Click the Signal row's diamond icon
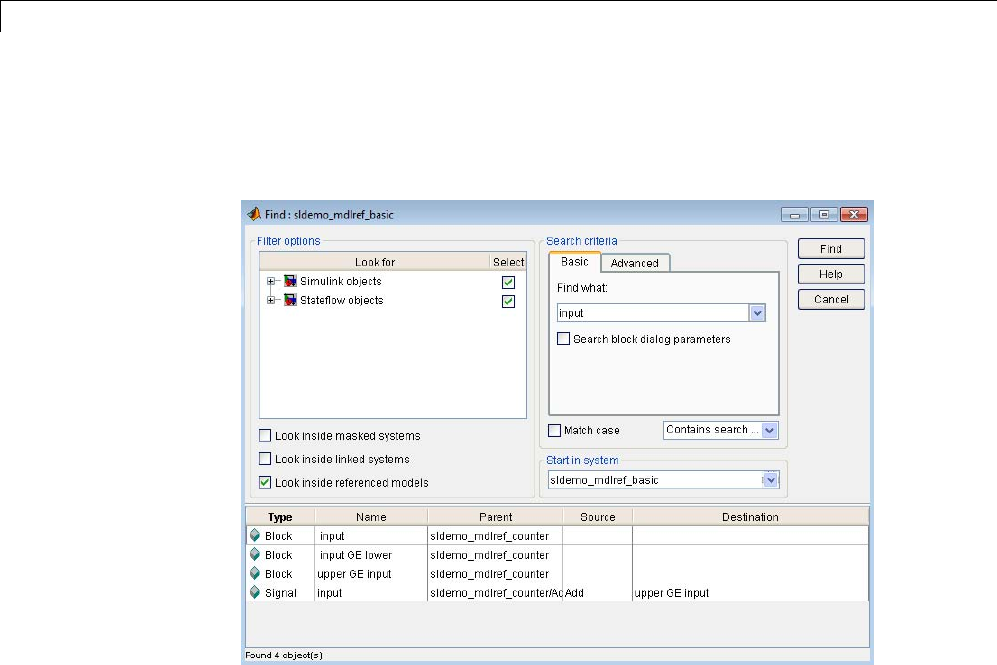 [255, 593]
